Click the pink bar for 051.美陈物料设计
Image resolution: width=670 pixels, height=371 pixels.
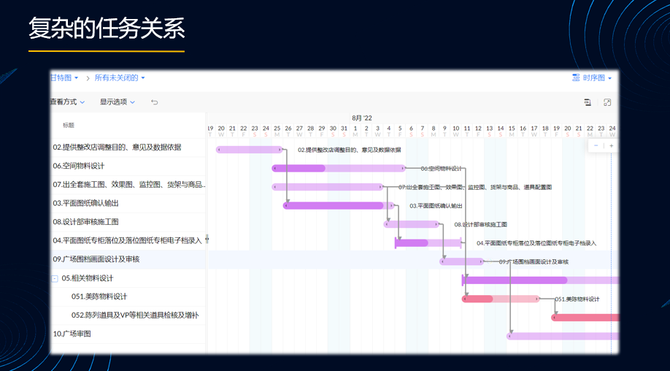pyautogui.click(x=501, y=299)
